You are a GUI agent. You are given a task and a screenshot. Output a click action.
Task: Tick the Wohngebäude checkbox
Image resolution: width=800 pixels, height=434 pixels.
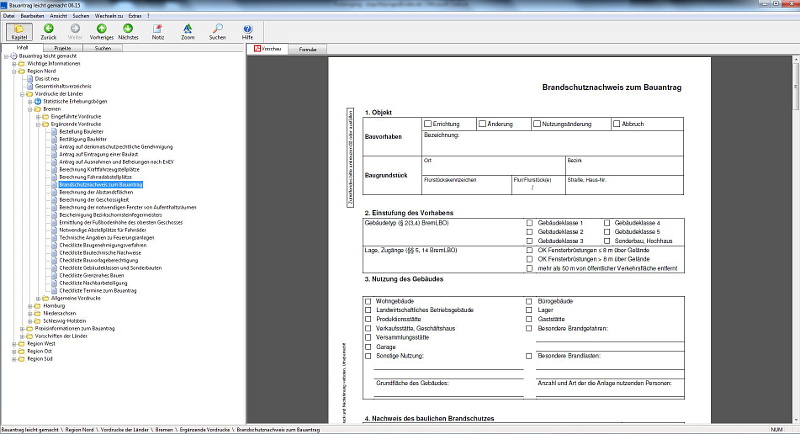pos(368,301)
